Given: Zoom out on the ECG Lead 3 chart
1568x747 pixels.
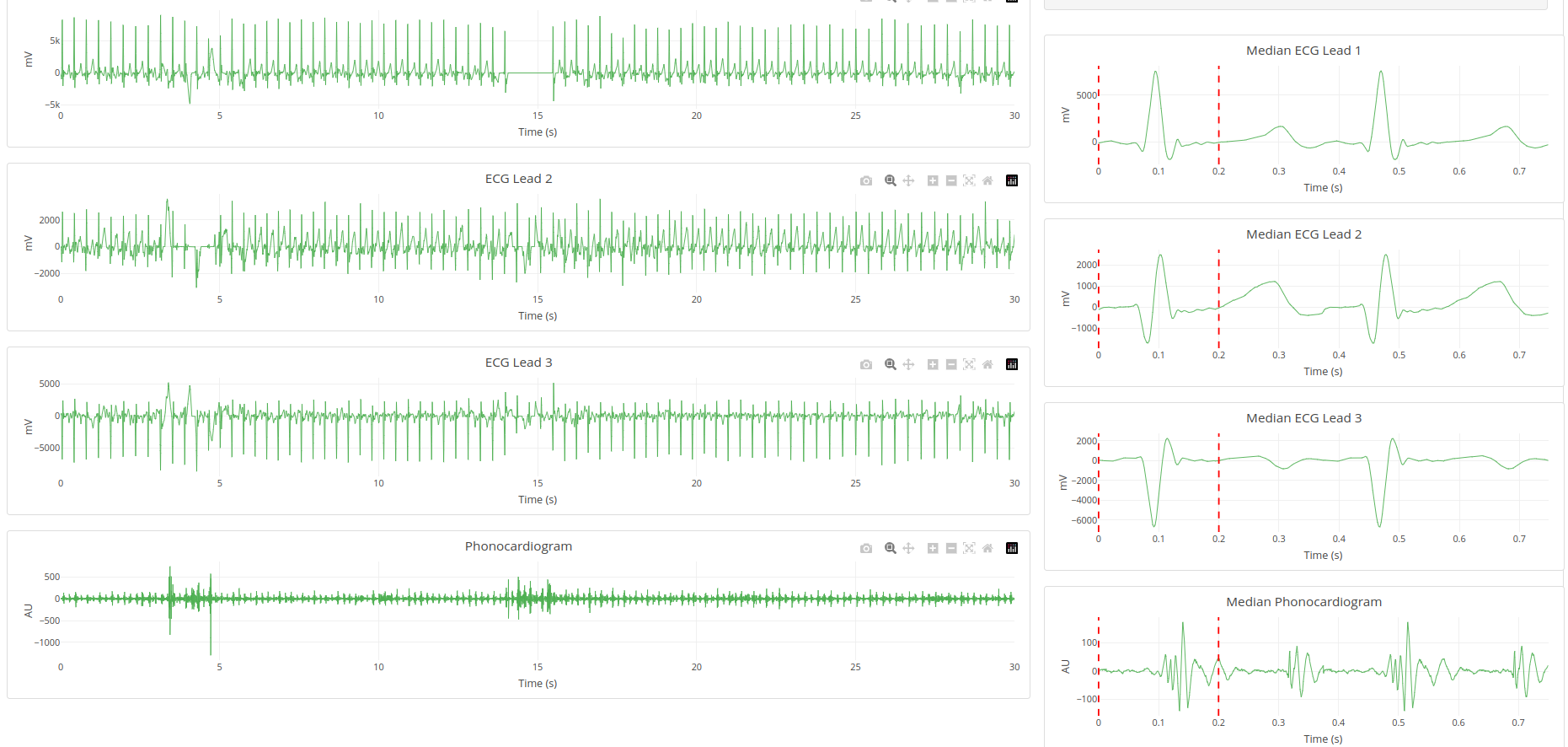Looking at the screenshot, I should click(951, 364).
